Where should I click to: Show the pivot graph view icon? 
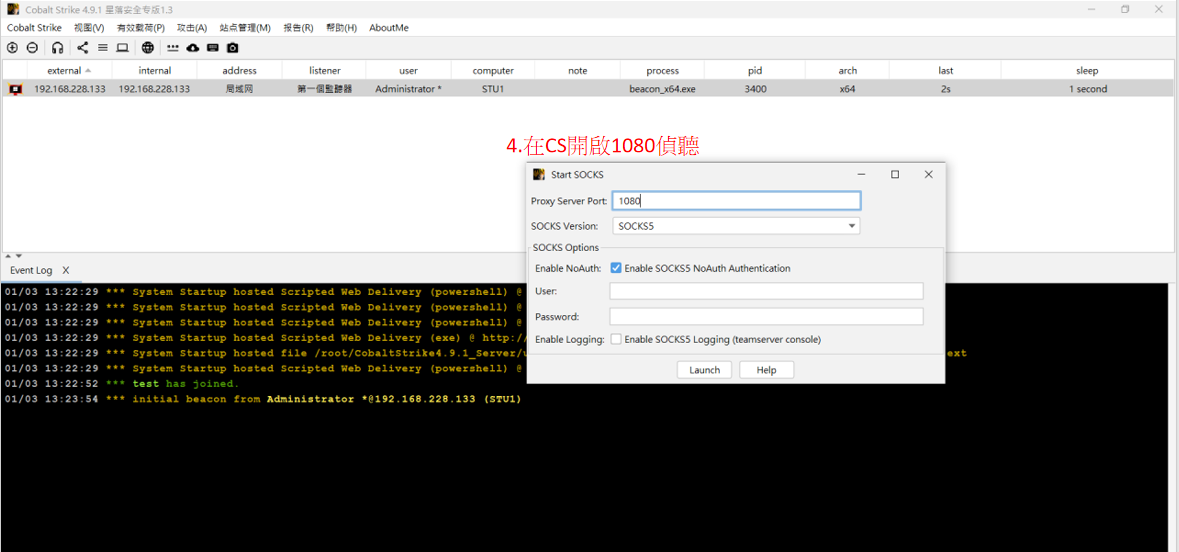pyautogui.click(x=83, y=47)
